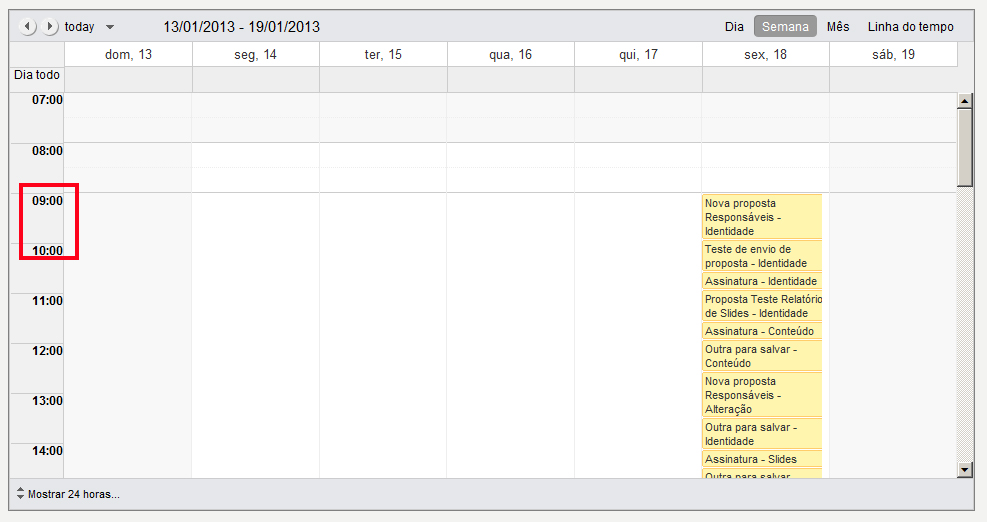Open event Proposta Teste Relatório de Slides
Image resolution: width=987 pixels, height=522 pixels.
click(761, 306)
